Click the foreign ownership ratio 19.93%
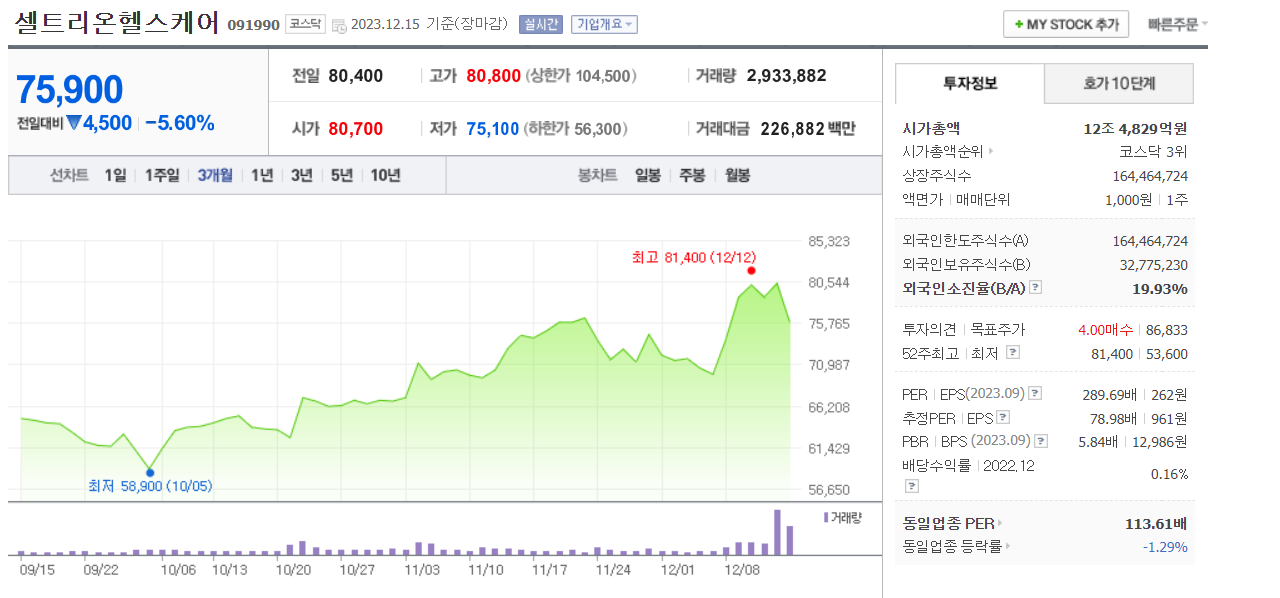The width and height of the screenshot is (1280, 598). (1162, 288)
